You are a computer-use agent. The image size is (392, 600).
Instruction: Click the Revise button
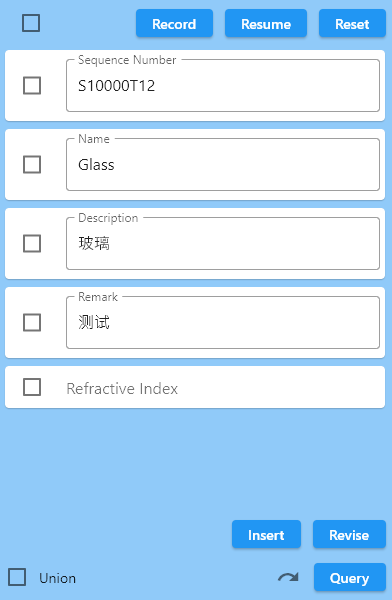[349, 534]
